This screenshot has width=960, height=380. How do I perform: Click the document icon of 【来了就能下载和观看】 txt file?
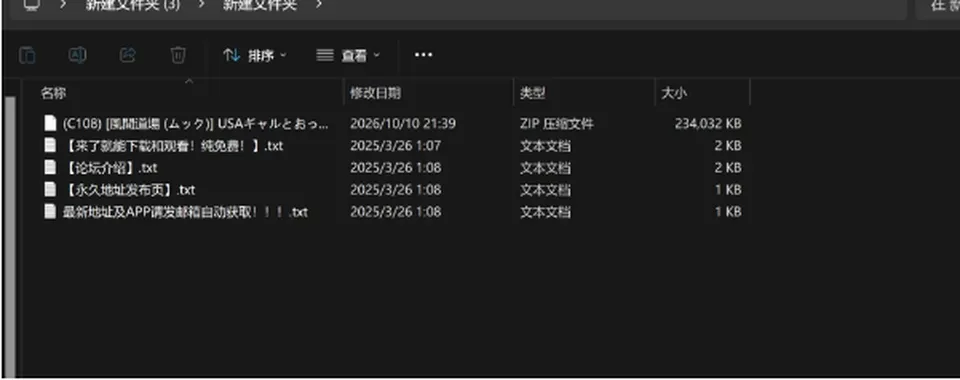point(50,145)
